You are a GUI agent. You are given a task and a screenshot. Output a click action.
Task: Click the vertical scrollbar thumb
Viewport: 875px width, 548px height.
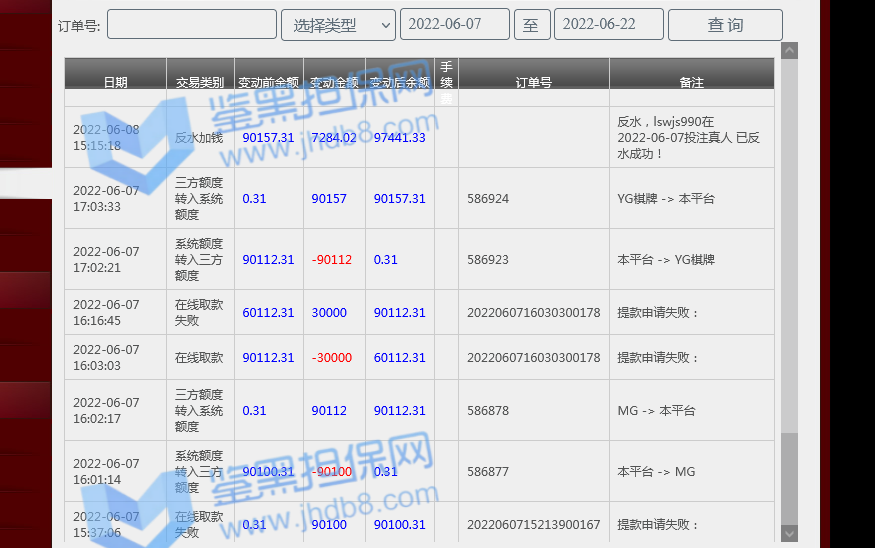(790, 478)
